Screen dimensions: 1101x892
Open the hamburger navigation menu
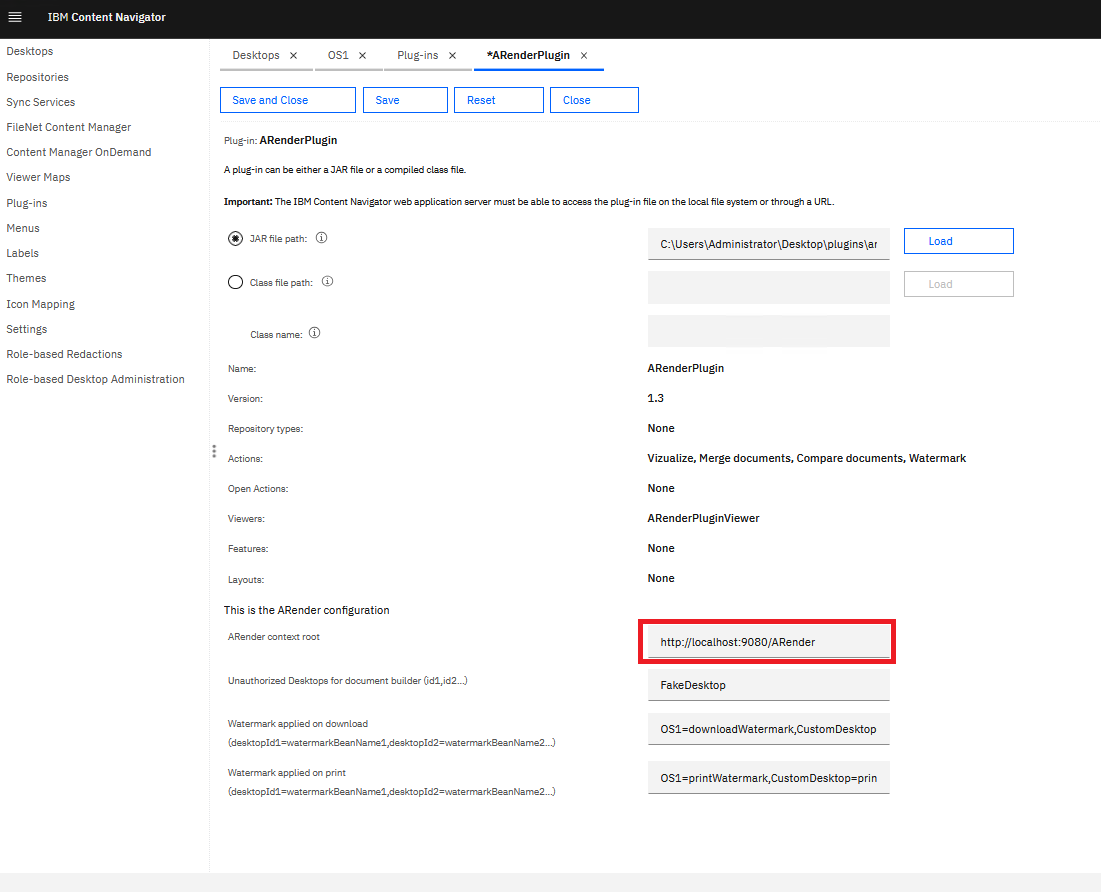pos(15,17)
